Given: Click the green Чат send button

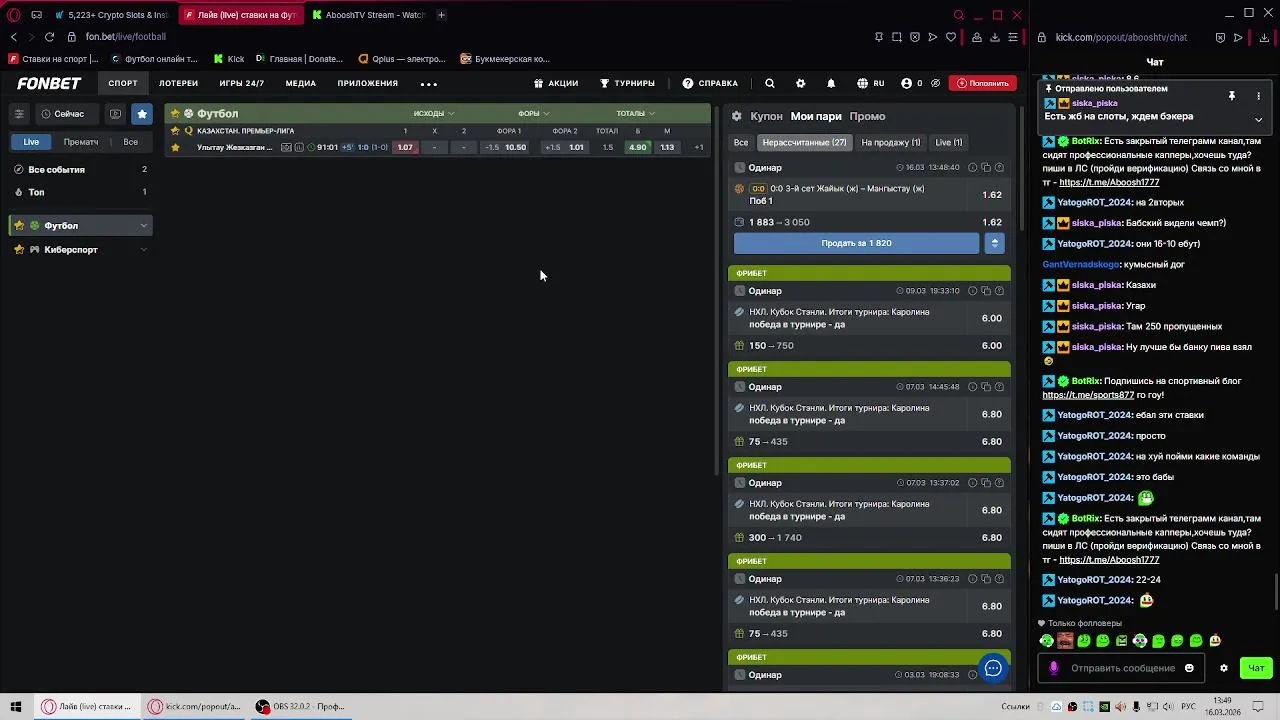Looking at the screenshot, I should pos(1256,668).
